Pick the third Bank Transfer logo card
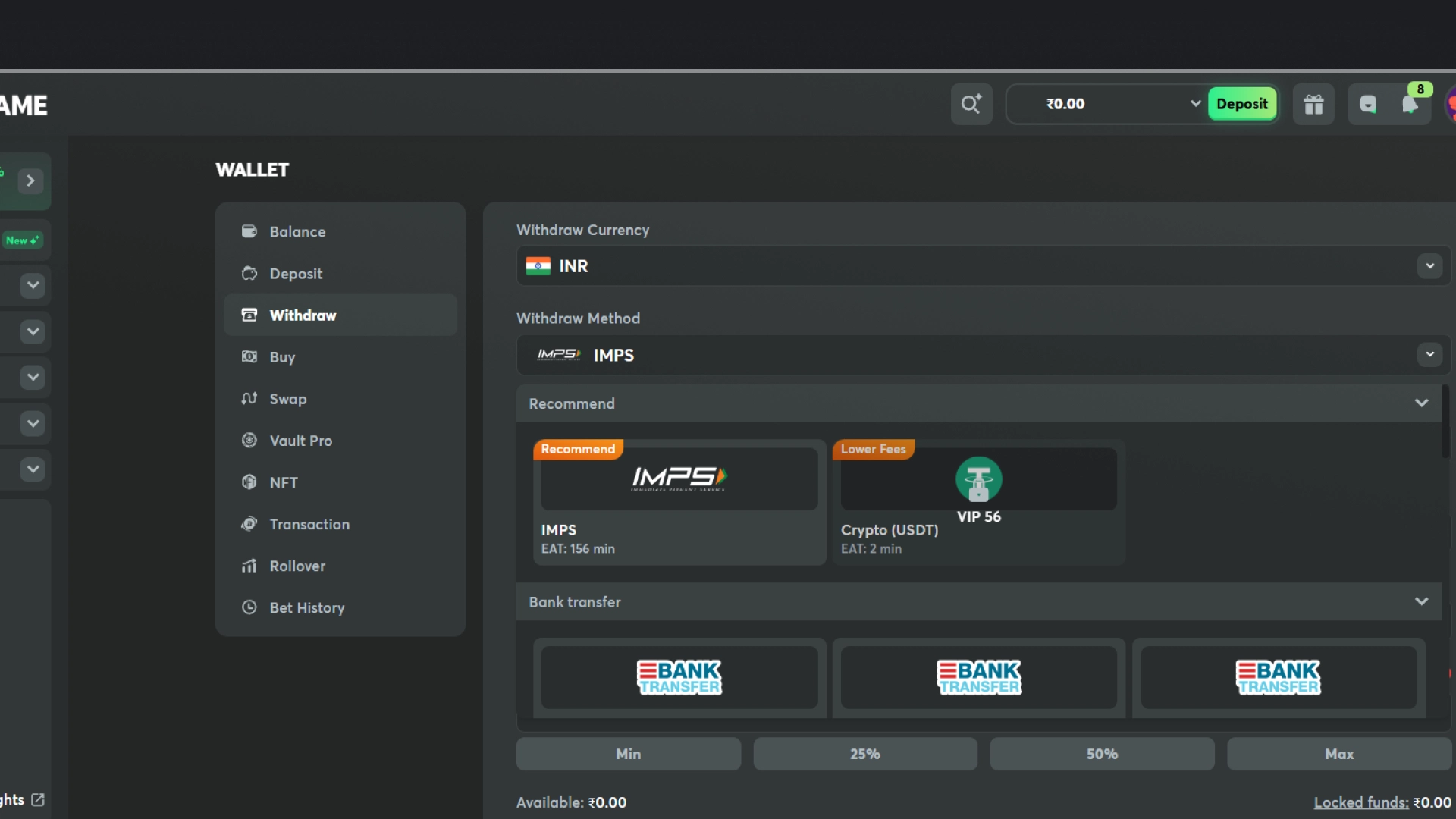 click(x=1279, y=677)
